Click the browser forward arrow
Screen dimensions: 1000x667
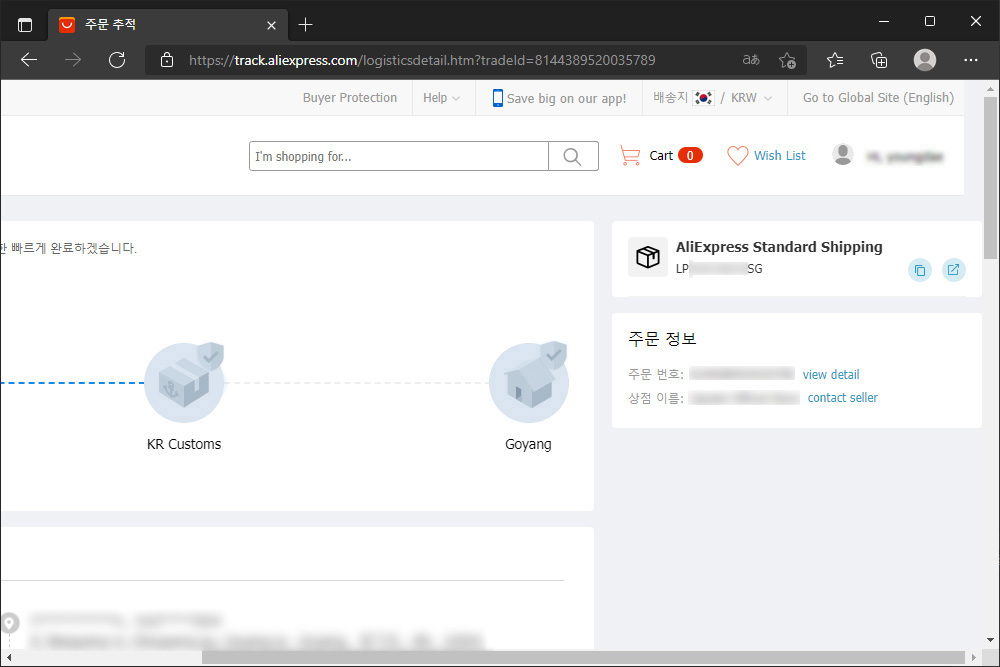coord(73,60)
